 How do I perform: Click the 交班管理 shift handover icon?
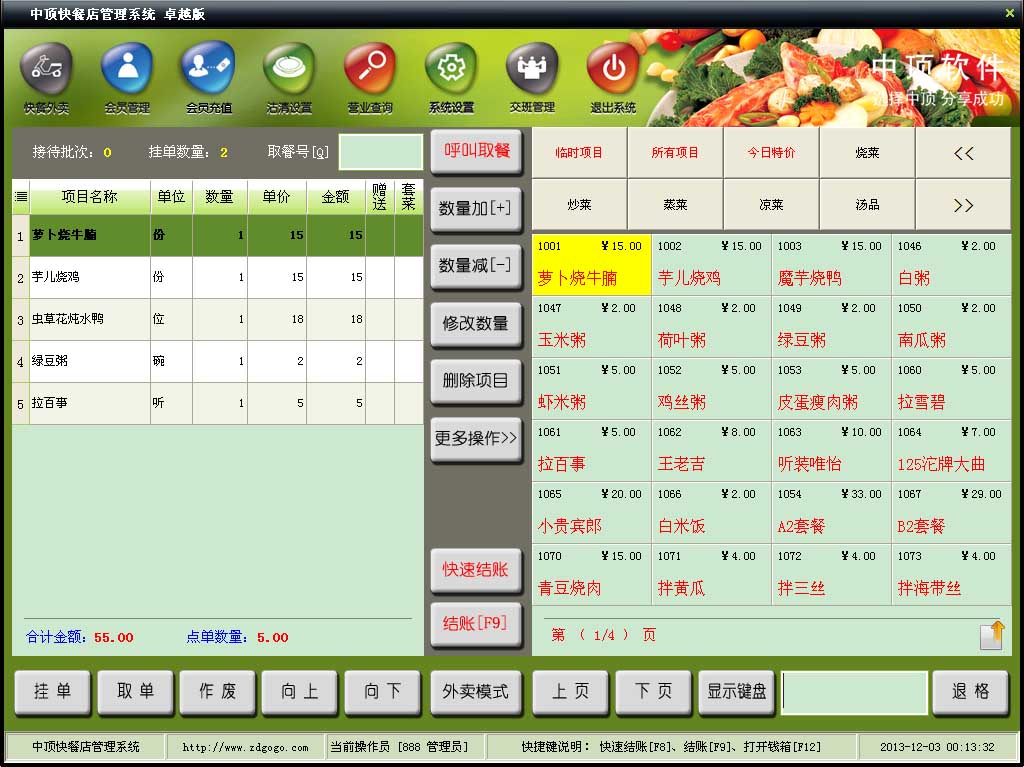pos(532,70)
